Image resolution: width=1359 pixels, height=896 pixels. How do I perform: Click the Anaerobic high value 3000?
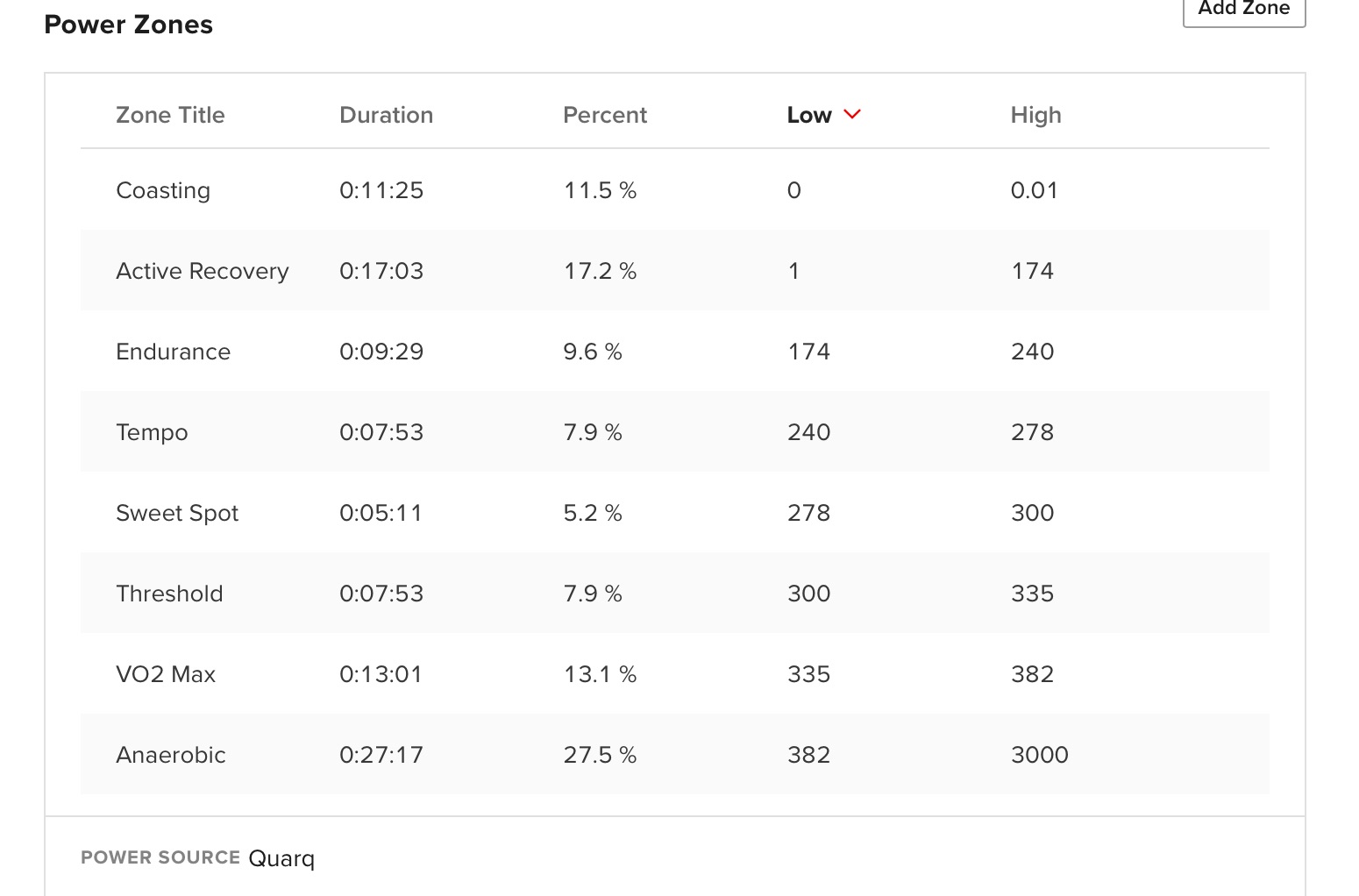[1039, 755]
